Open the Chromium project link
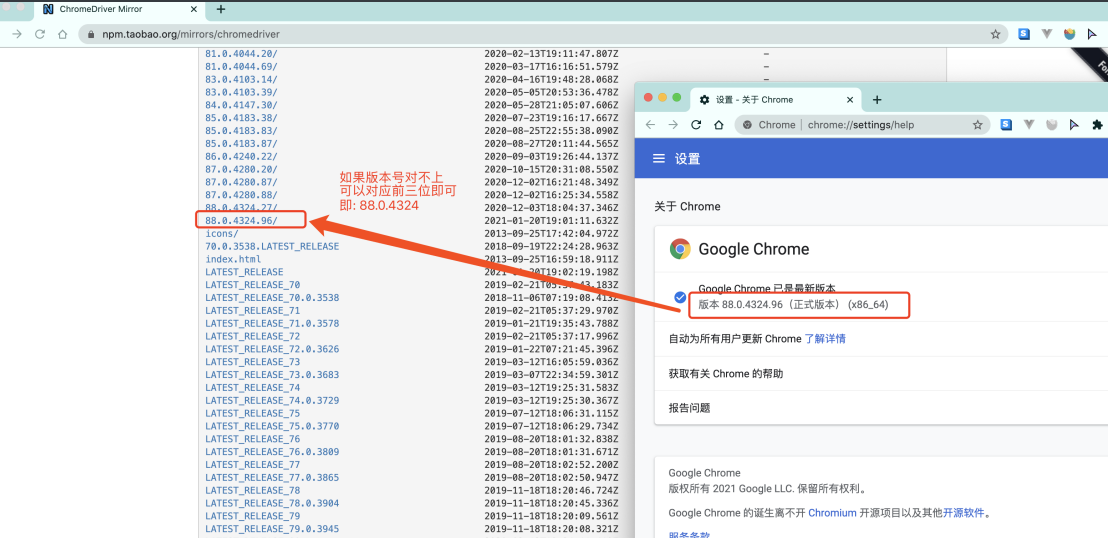 (832, 513)
